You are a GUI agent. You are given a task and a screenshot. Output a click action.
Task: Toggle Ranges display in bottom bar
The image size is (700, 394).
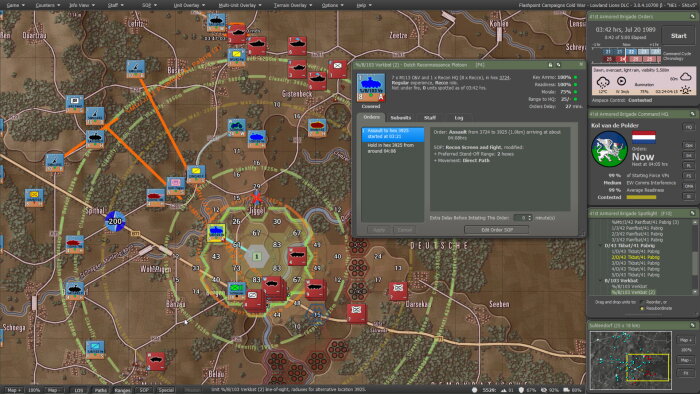pos(123,390)
